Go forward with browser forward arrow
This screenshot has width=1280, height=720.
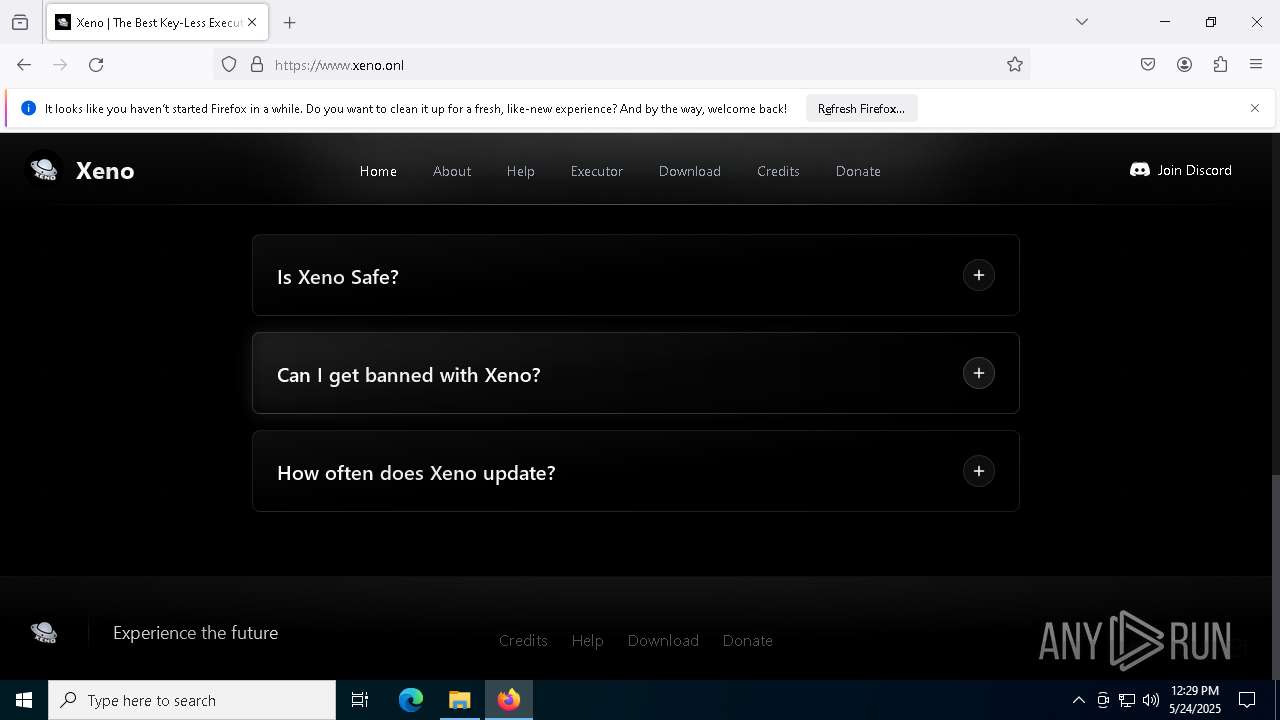click(60, 65)
